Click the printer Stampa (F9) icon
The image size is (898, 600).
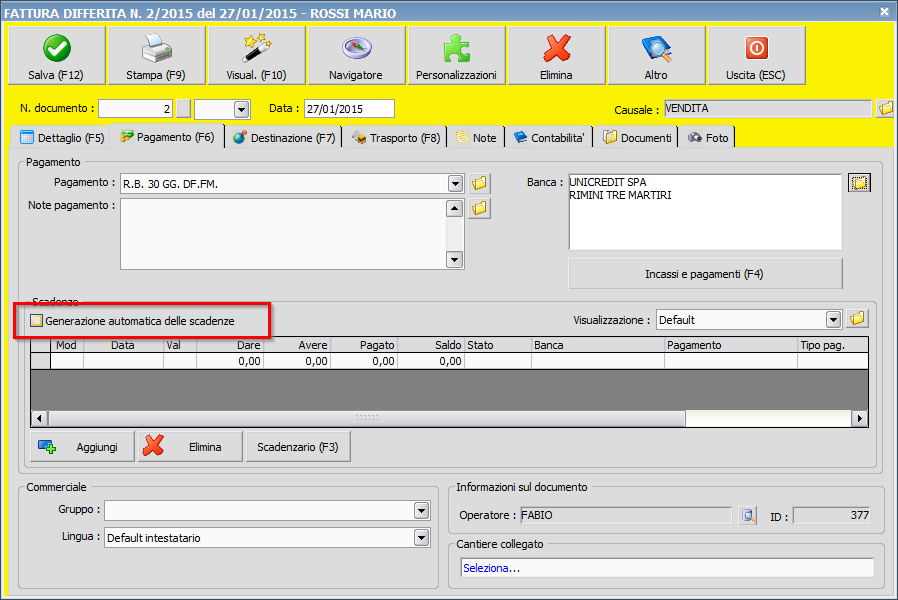pos(156,48)
